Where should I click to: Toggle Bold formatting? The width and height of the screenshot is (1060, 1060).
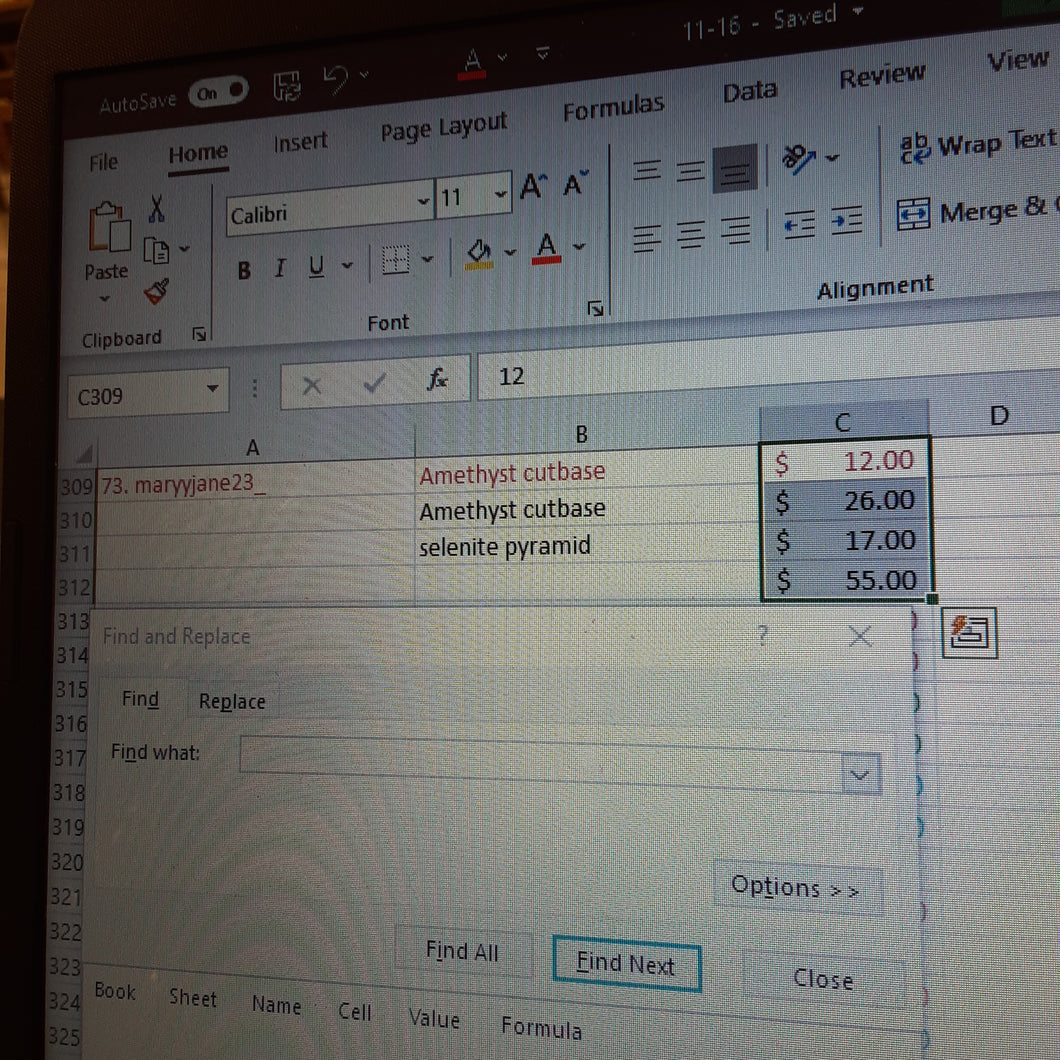245,270
